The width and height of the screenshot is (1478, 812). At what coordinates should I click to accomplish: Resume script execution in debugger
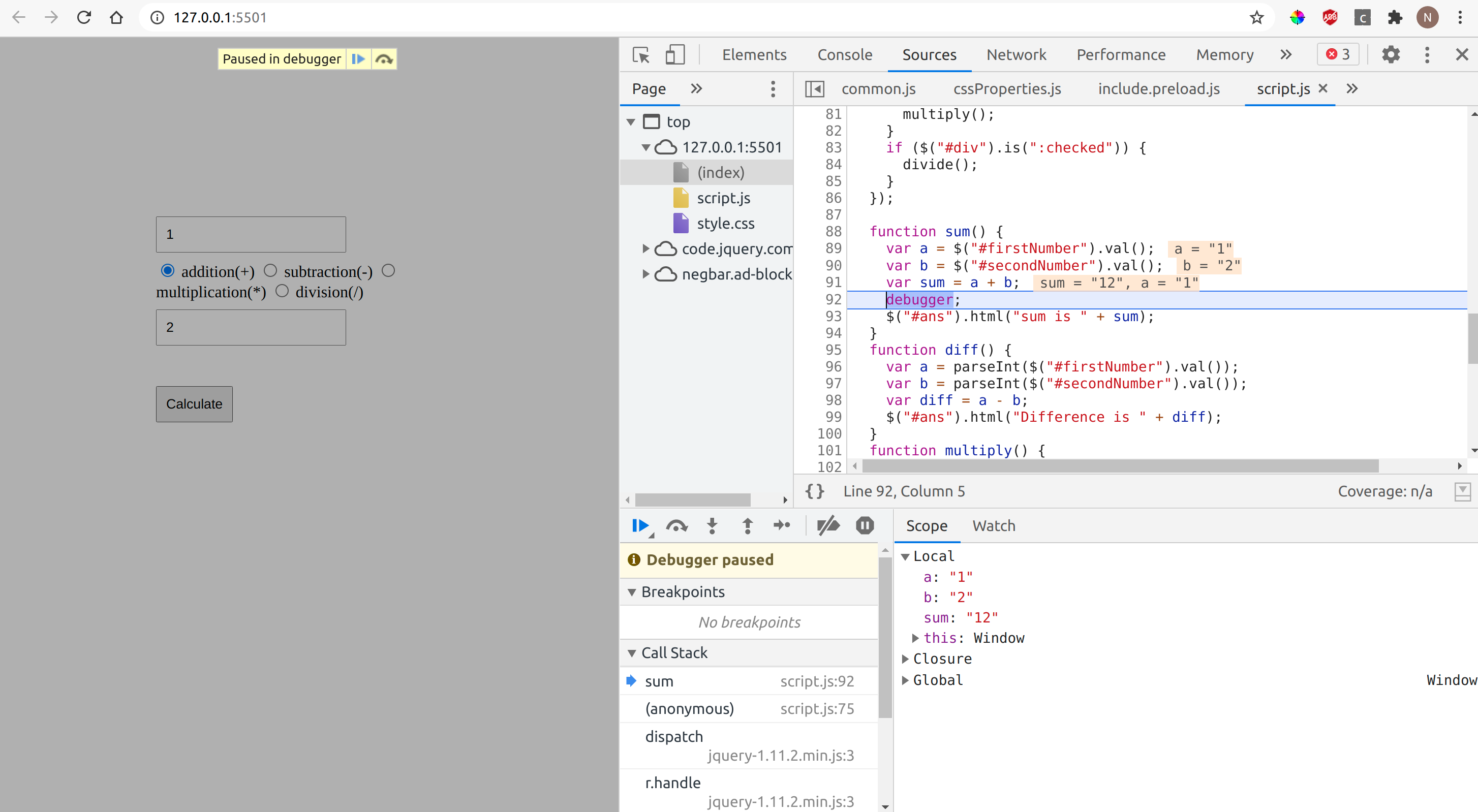[641, 526]
